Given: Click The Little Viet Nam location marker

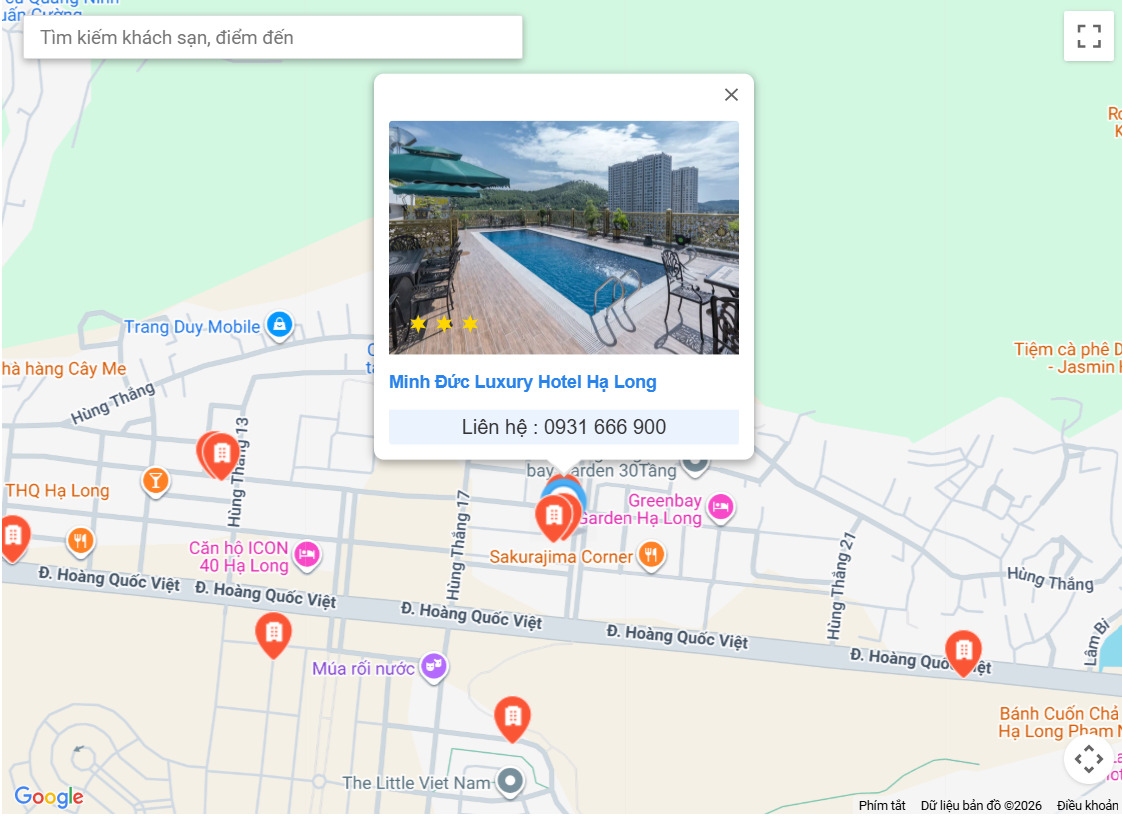Looking at the screenshot, I should [510, 782].
